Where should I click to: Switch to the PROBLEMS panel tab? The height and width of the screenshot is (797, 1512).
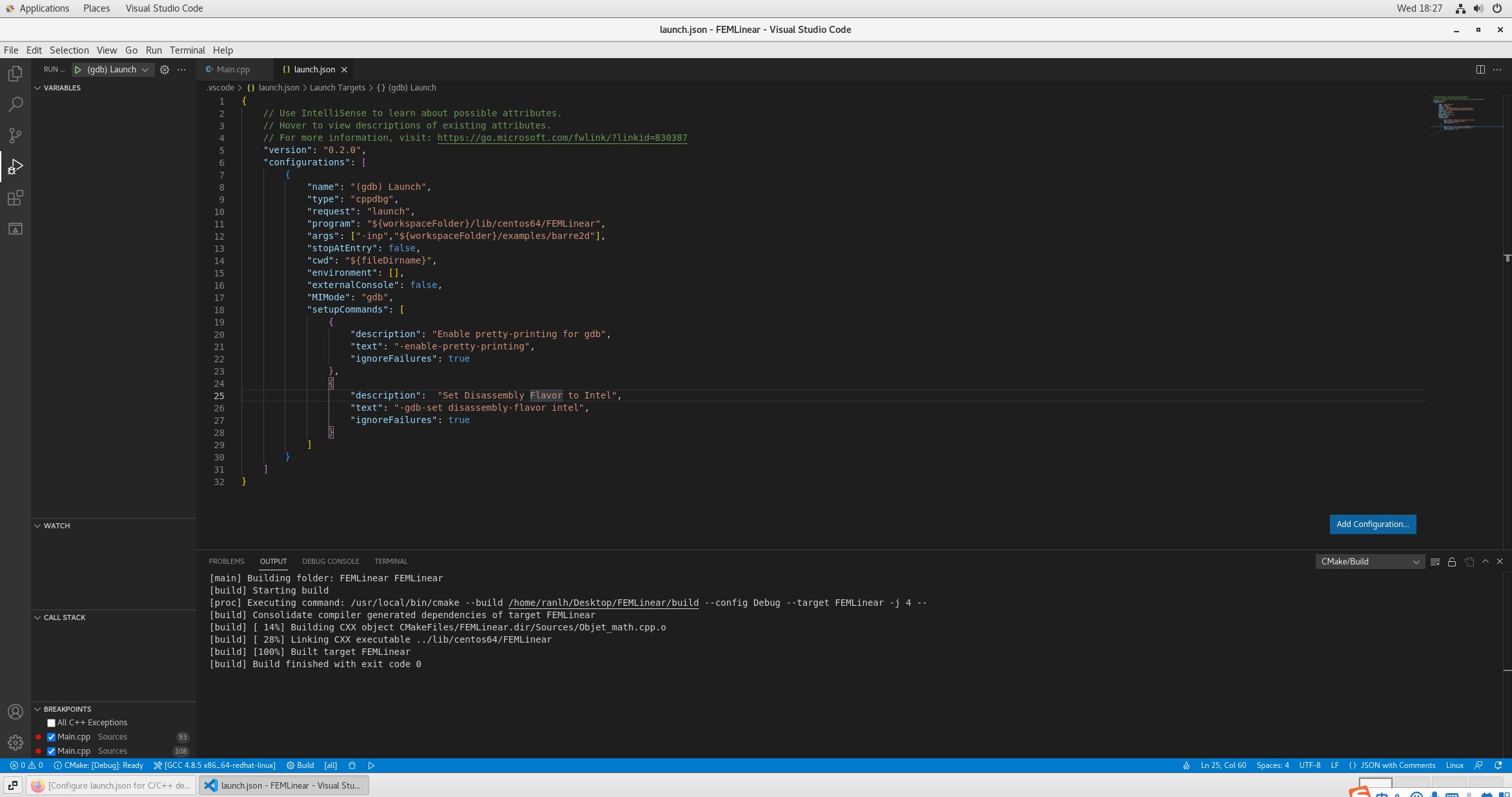click(227, 562)
